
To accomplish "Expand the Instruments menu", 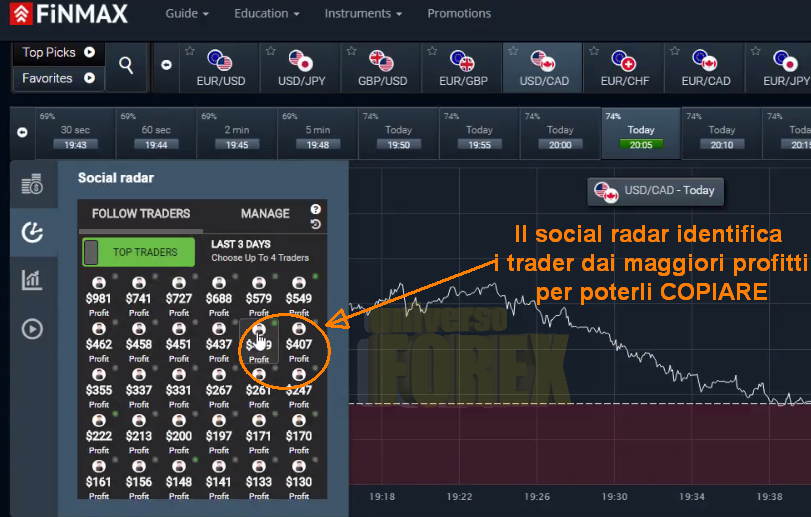I will coord(363,13).
